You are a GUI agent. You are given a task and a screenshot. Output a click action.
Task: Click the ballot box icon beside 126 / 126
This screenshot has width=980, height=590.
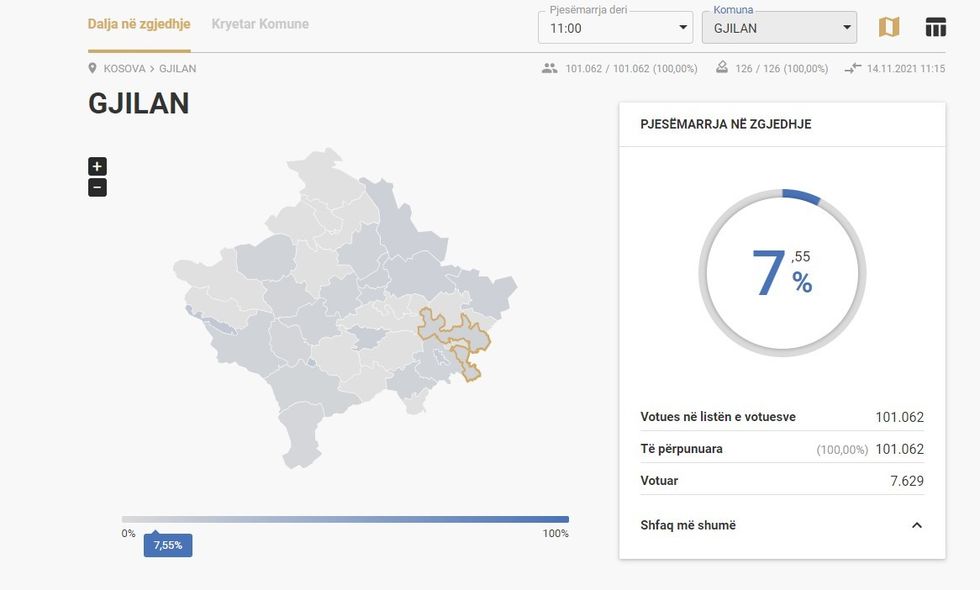pyautogui.click(x=723, y=69)
